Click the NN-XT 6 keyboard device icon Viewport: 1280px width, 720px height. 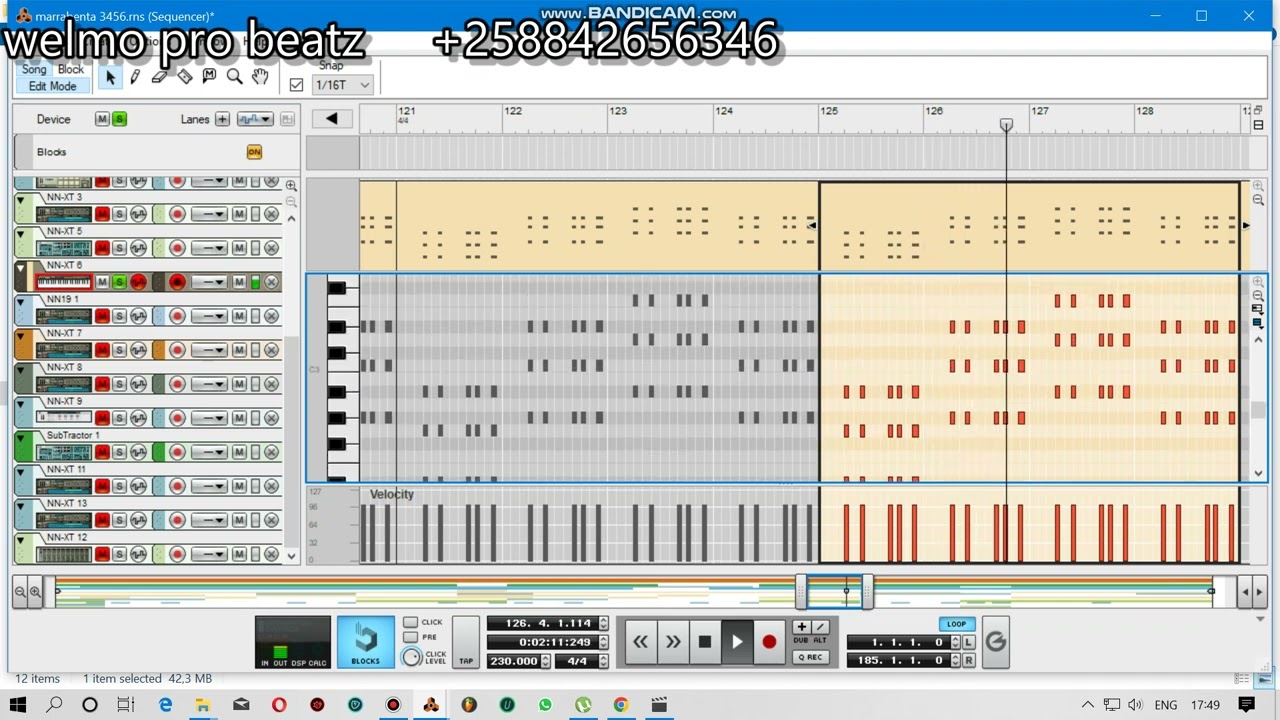click(64, 283)
